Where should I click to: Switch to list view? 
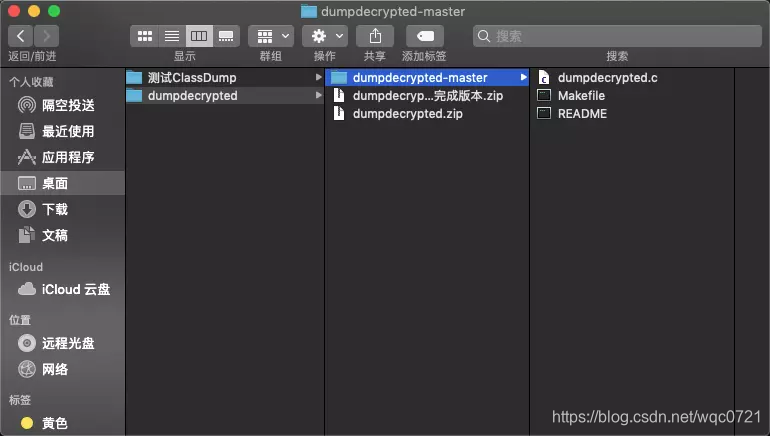(172, 36)
